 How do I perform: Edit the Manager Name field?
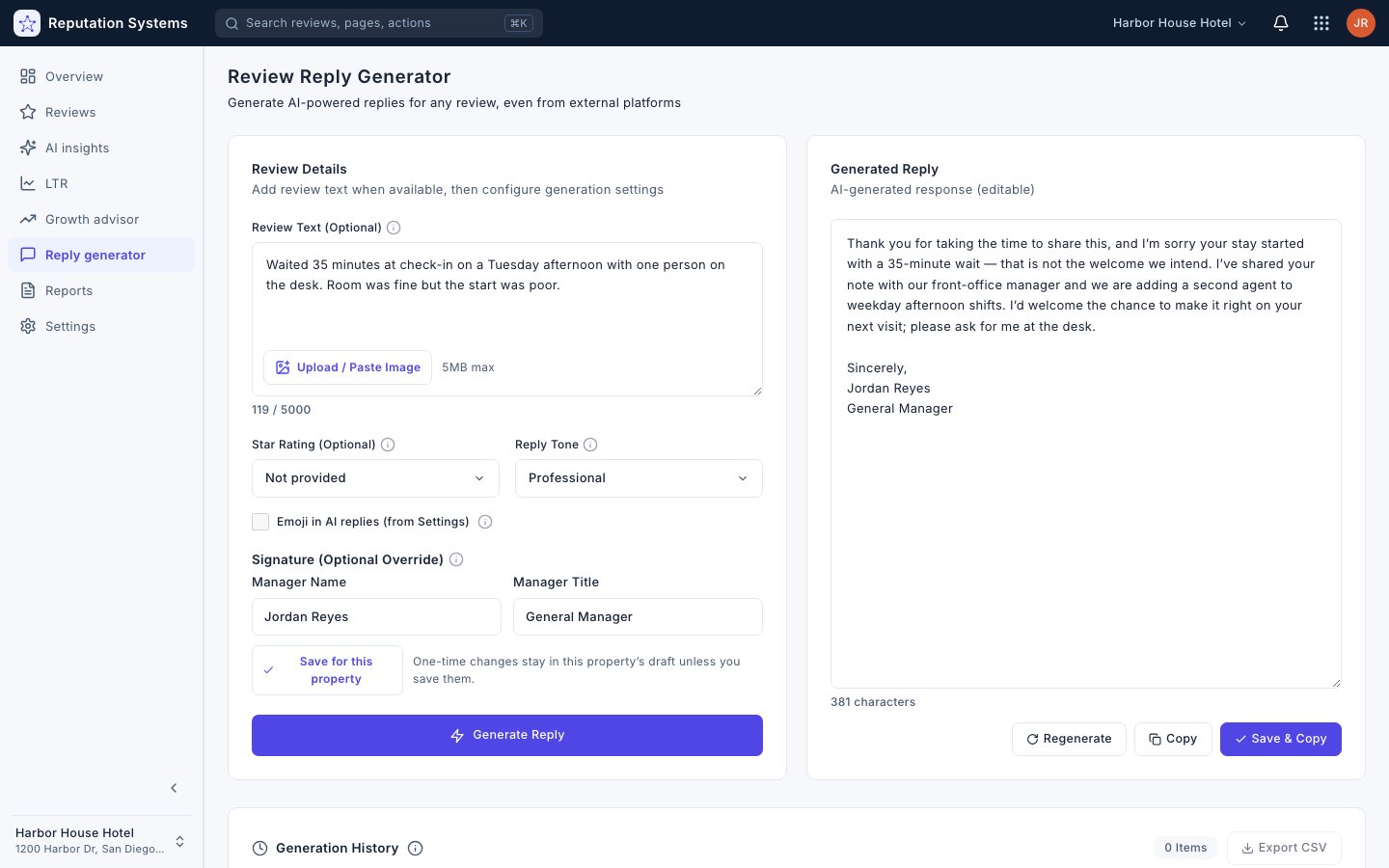coord(376,617)
